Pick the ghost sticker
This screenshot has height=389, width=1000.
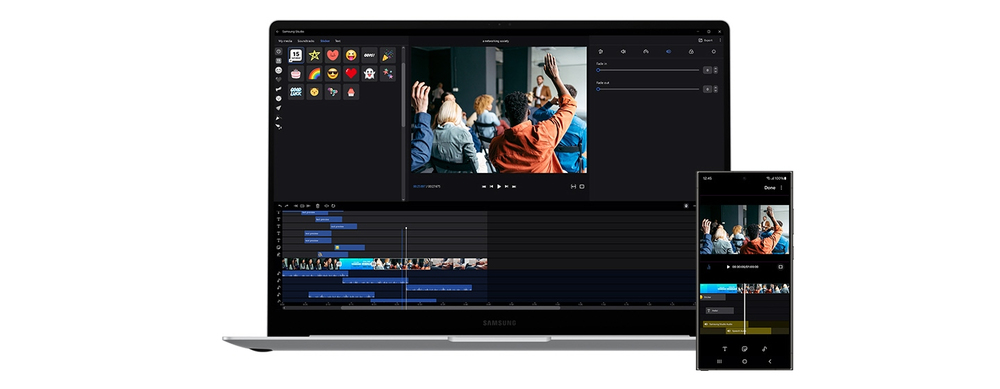tap(369, 73)
